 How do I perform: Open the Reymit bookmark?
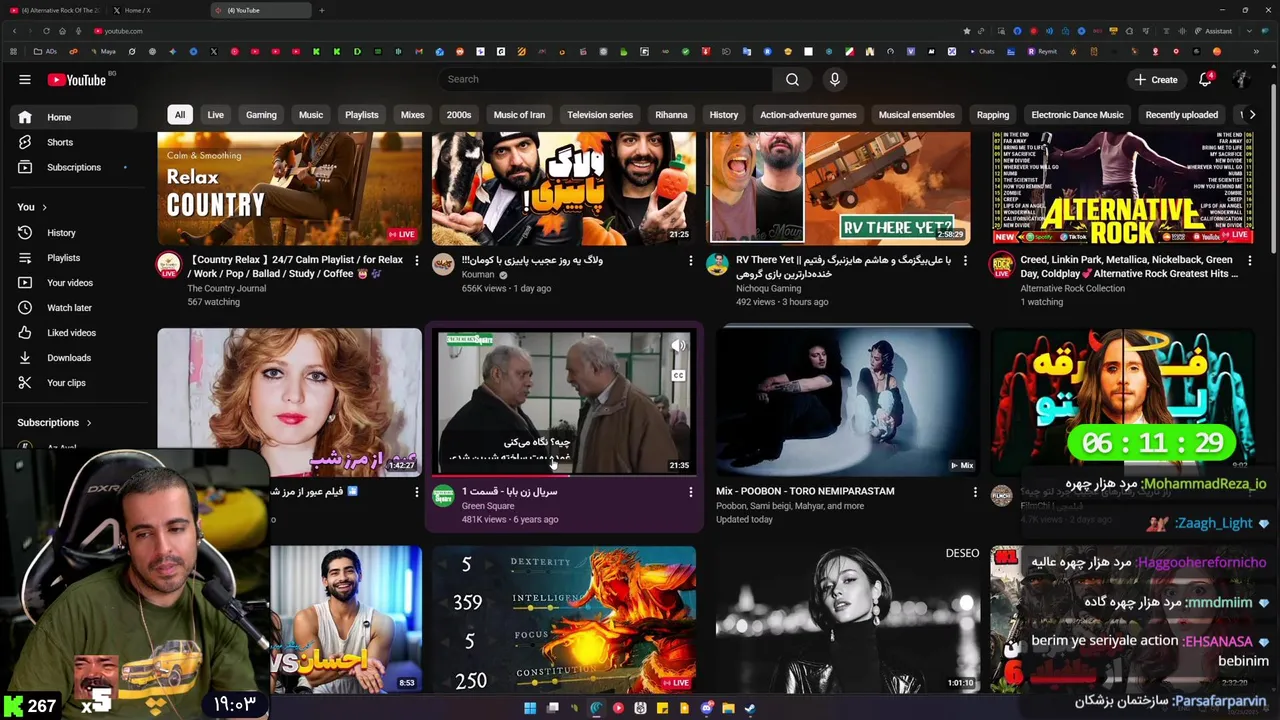(1042, 51)
